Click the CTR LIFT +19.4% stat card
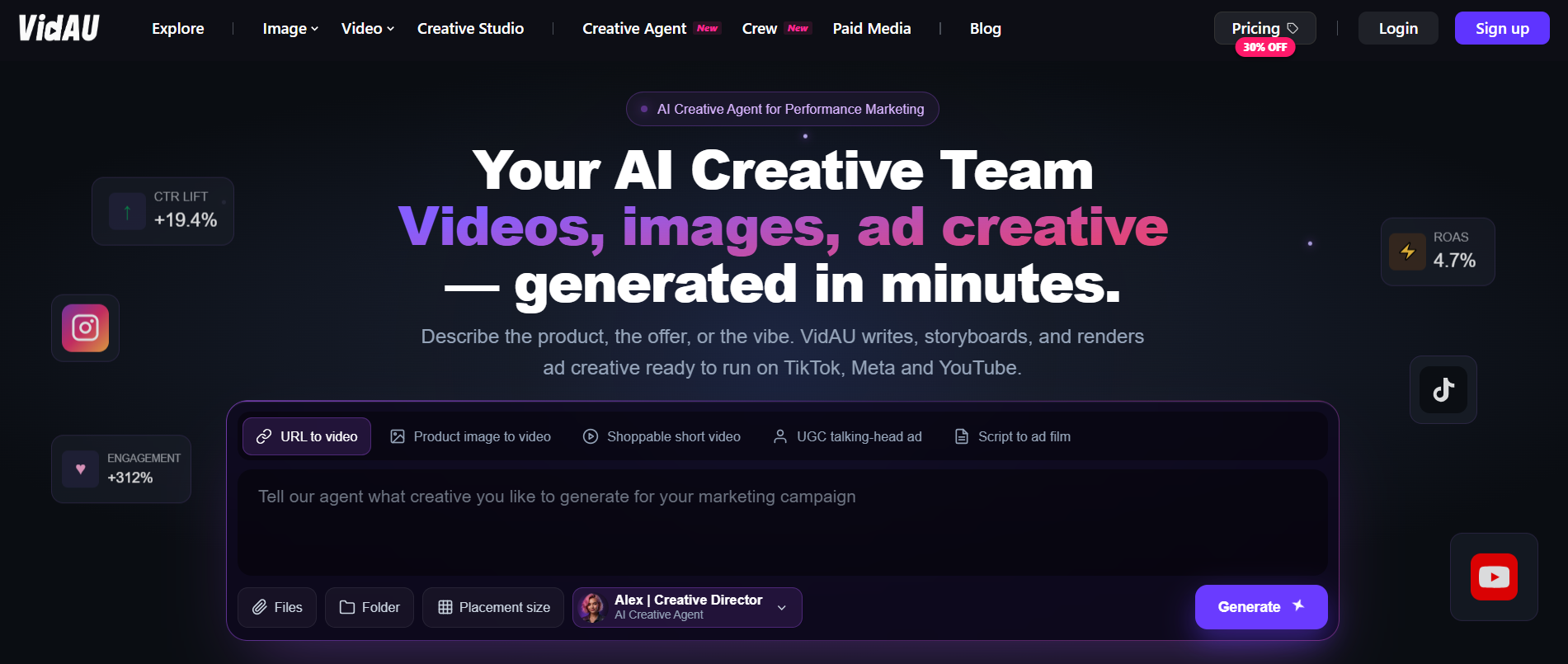Screen dimensions: 1568x664 [162, 211]
